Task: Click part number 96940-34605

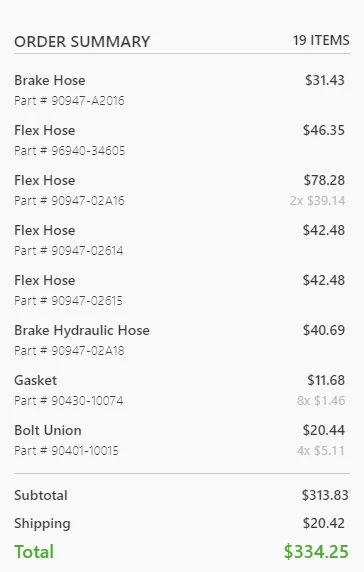Action: [x=70, y=150]
